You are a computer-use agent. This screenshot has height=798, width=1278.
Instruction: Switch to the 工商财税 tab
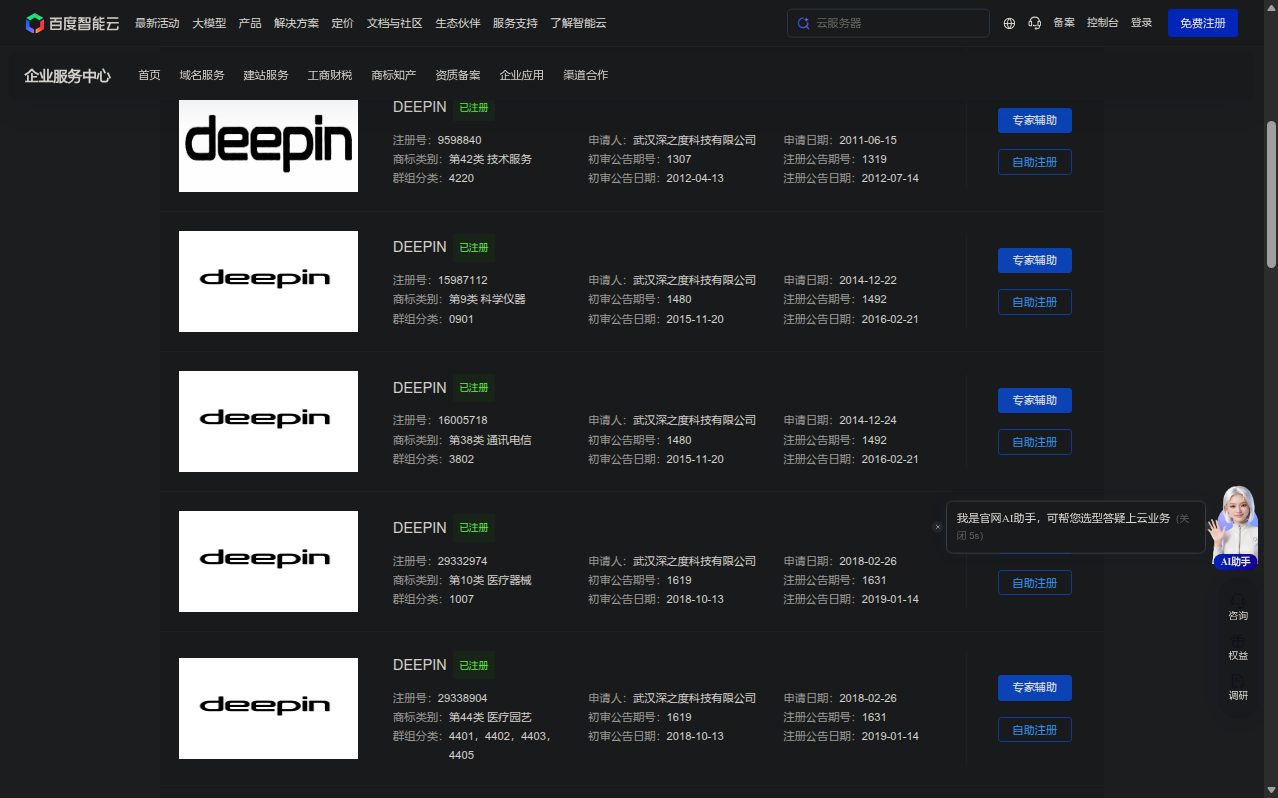click(330, 75)
